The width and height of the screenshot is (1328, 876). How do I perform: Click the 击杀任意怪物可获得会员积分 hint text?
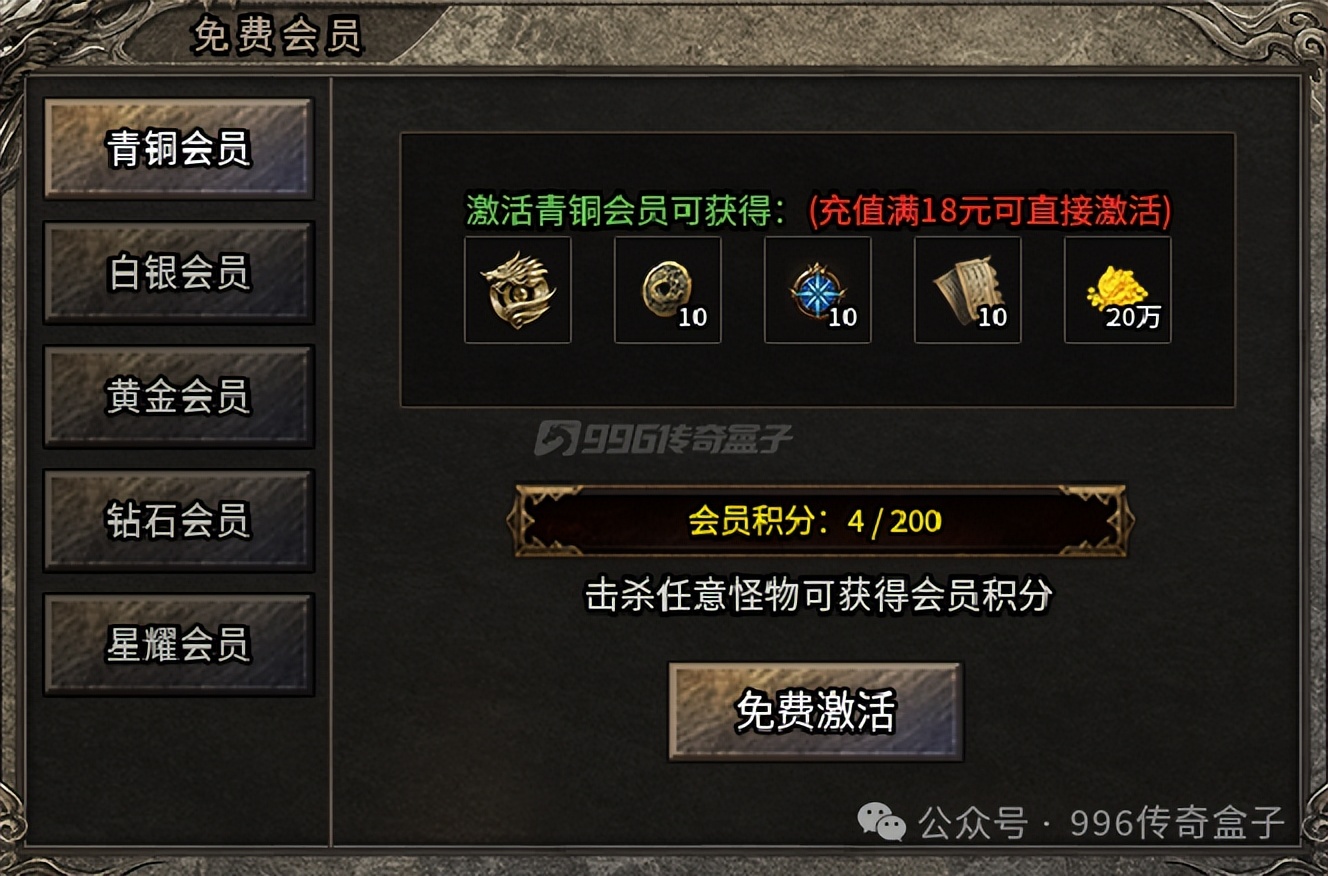click(x=819, y=596)
